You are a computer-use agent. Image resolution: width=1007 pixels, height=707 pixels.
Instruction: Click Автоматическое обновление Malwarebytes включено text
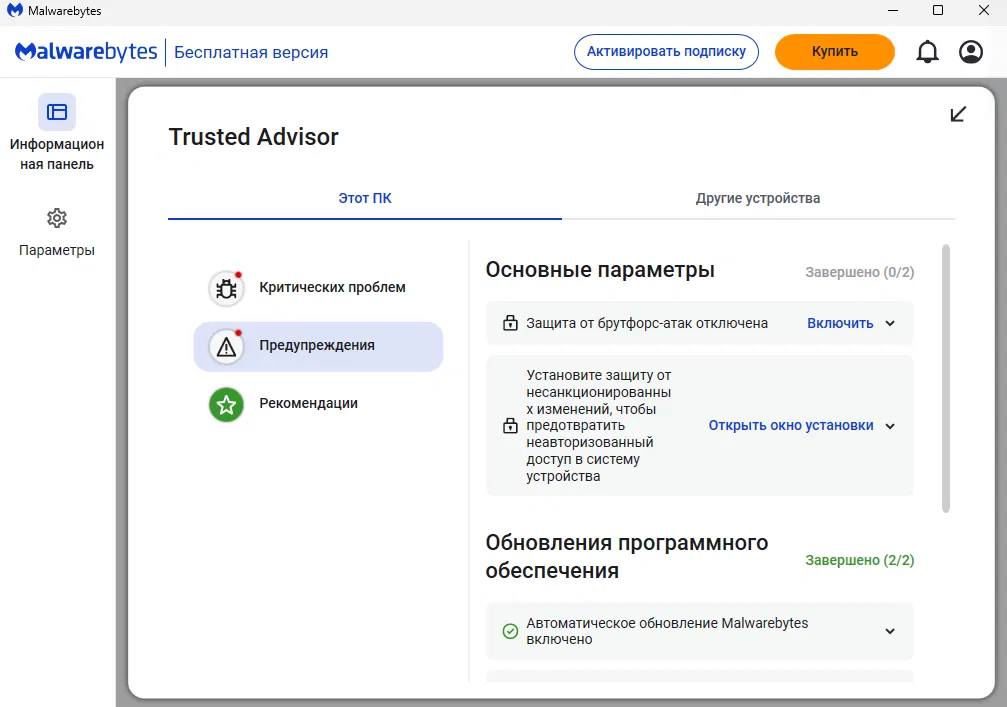click(667, 631)
